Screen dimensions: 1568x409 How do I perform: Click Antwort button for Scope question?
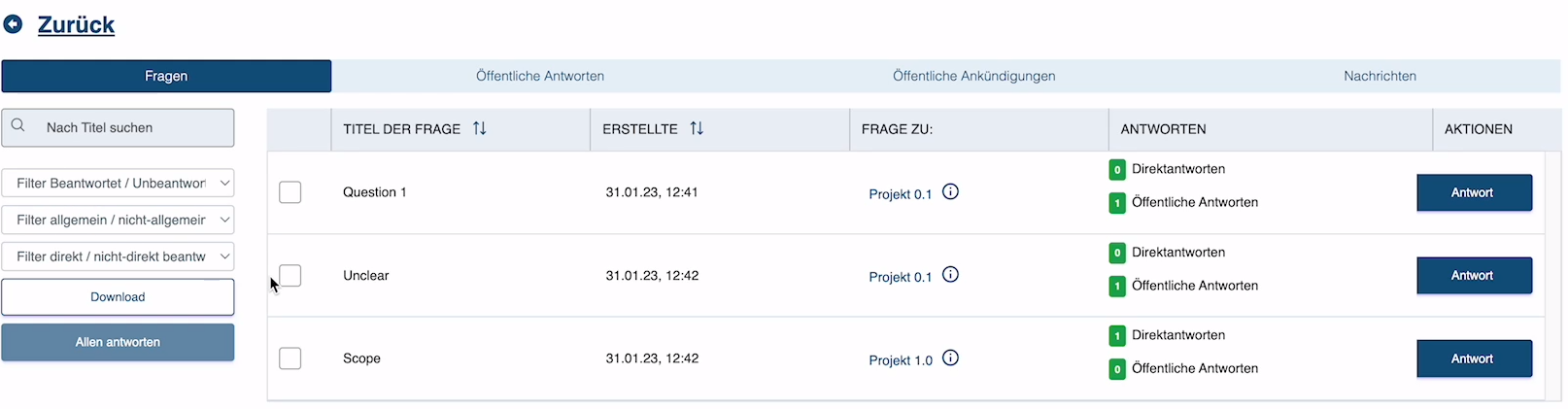[1474, 358]
